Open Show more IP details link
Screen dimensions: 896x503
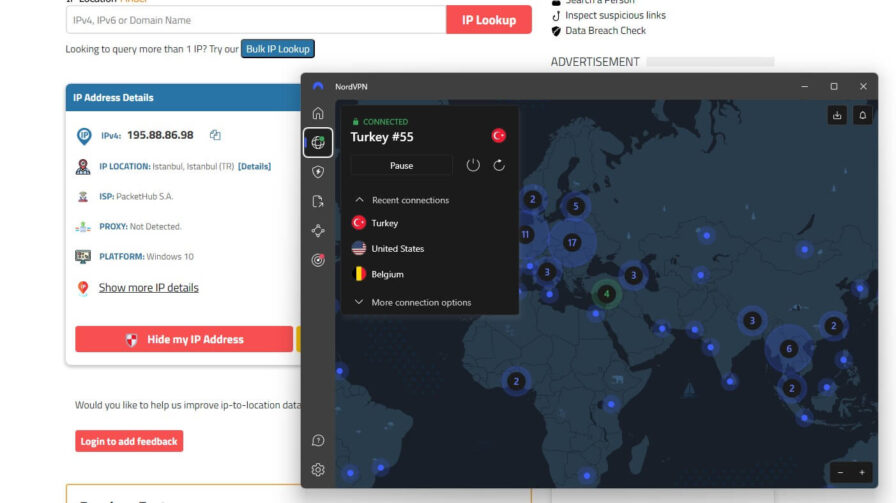pos(149,288)
